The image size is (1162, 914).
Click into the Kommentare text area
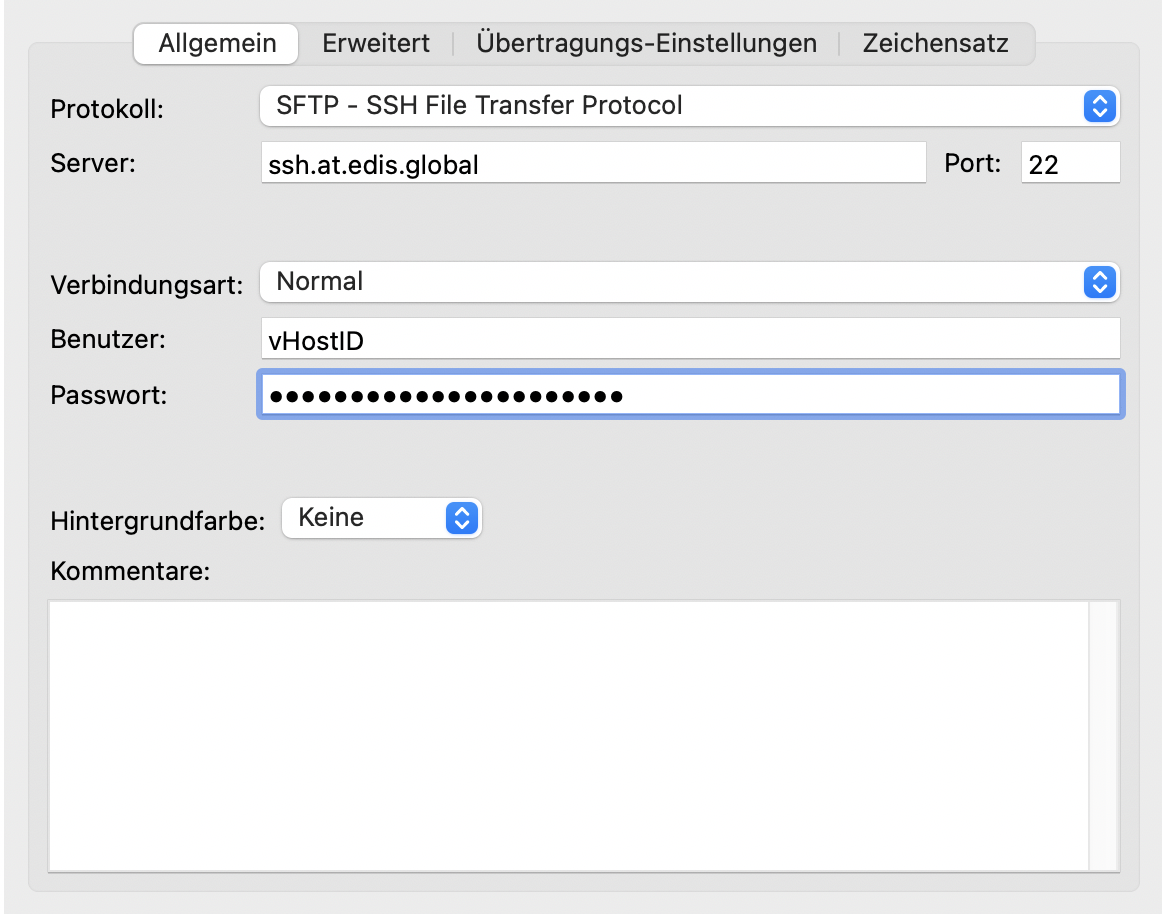click(568, 735)
